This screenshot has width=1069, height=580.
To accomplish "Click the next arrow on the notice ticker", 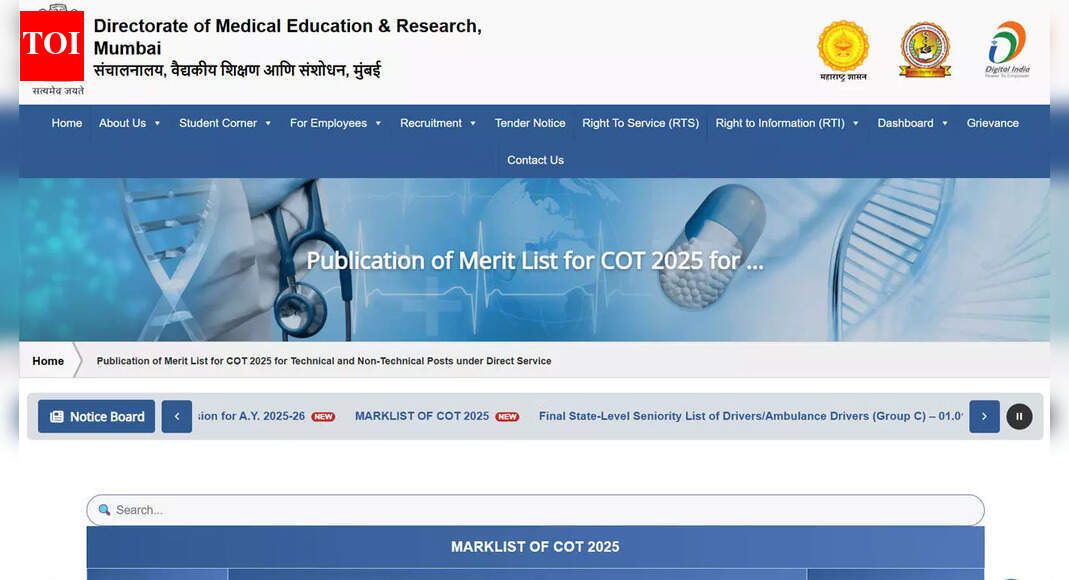I will [x=984, y=416].
